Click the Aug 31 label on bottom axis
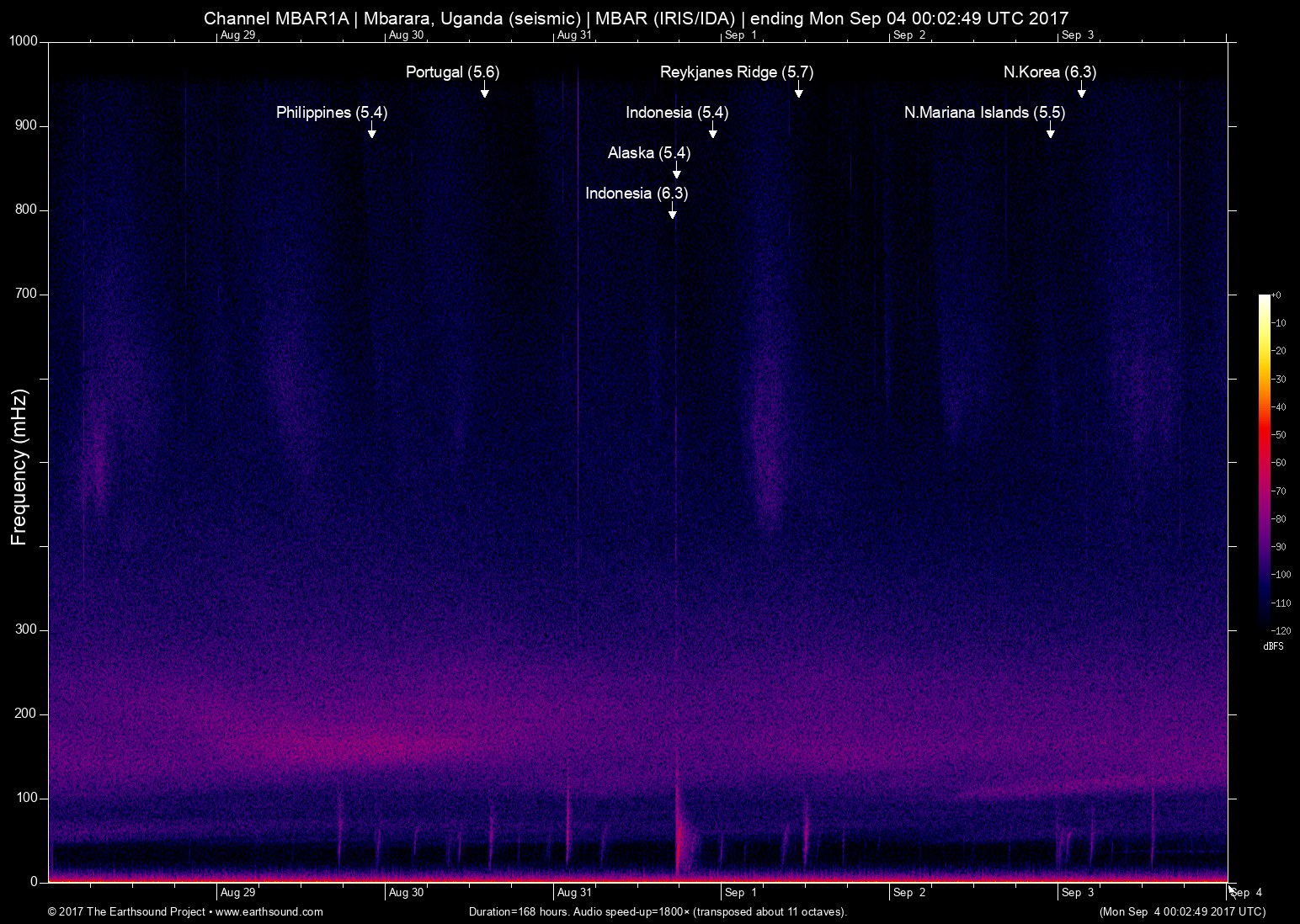This screenshot has height=924, width=1300. click(574, 892)
